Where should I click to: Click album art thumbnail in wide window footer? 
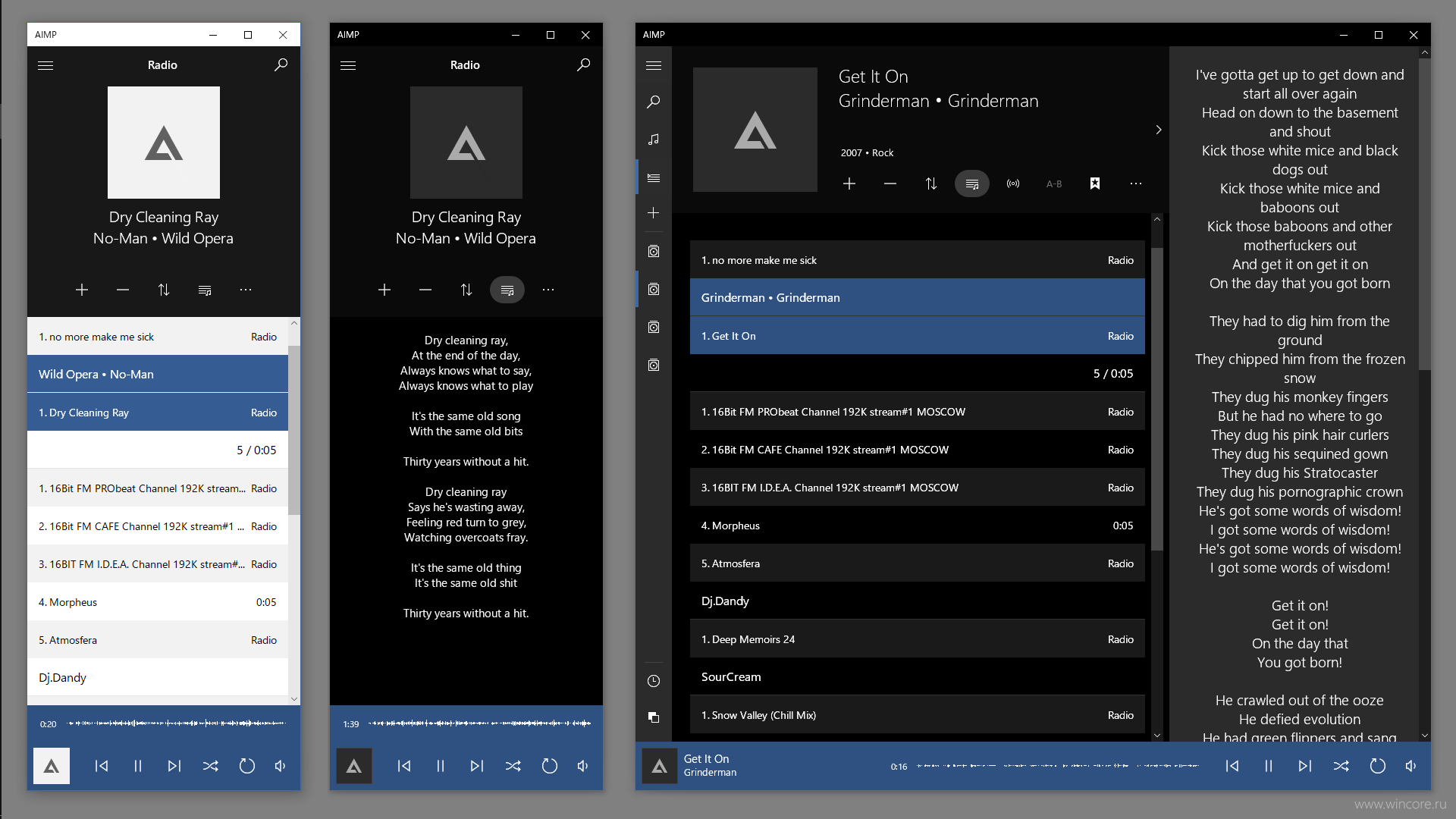(660, 766)
